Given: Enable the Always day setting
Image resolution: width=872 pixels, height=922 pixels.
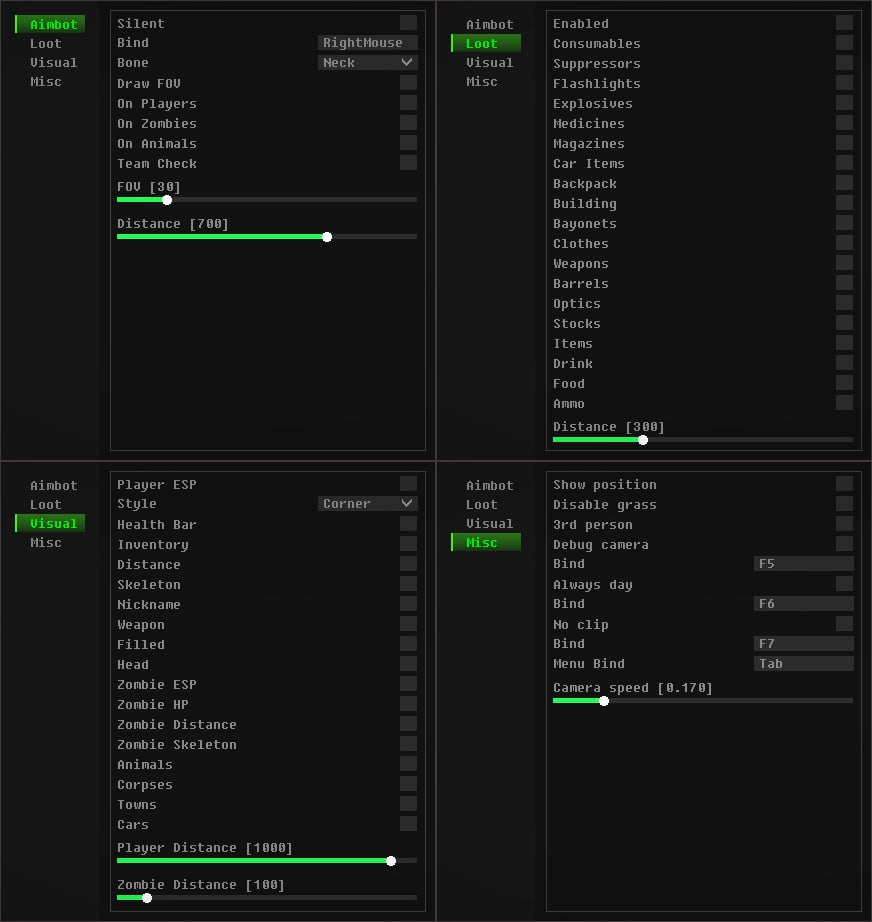Looking at the screenshot, I should [x=845, y=583].
